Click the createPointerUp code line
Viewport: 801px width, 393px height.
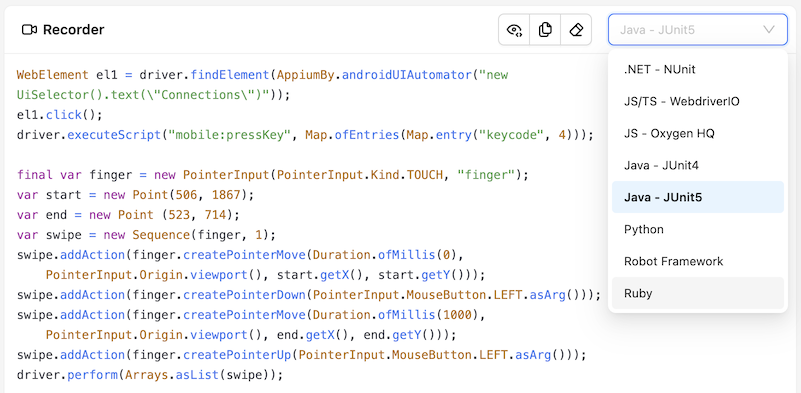[301, 355]
